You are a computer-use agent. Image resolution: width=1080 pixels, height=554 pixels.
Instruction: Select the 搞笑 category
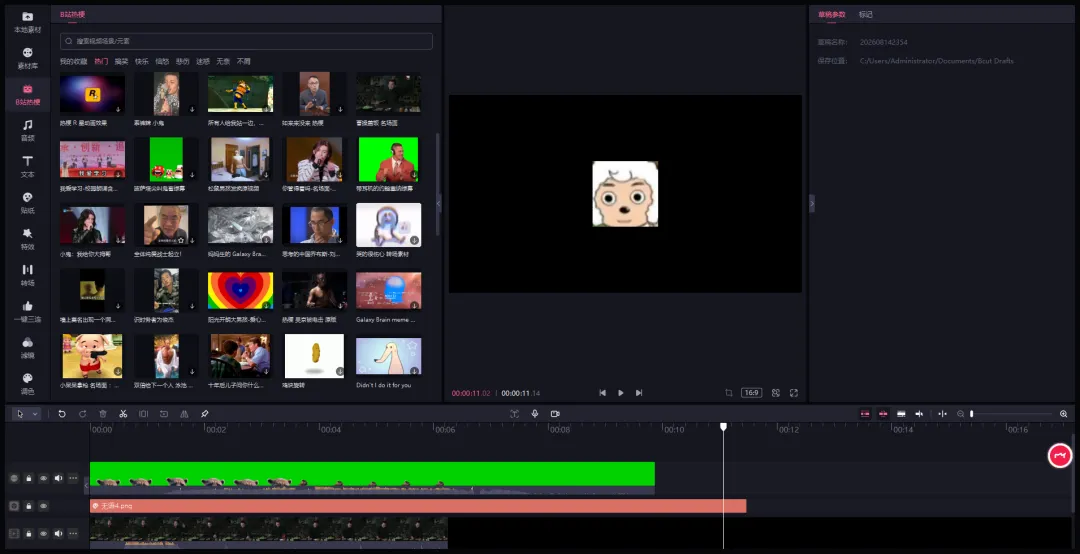tap(121, 61)
